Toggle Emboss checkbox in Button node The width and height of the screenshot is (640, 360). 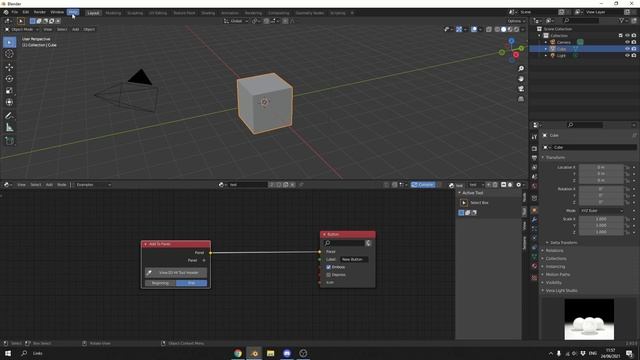tap(329, 267)
